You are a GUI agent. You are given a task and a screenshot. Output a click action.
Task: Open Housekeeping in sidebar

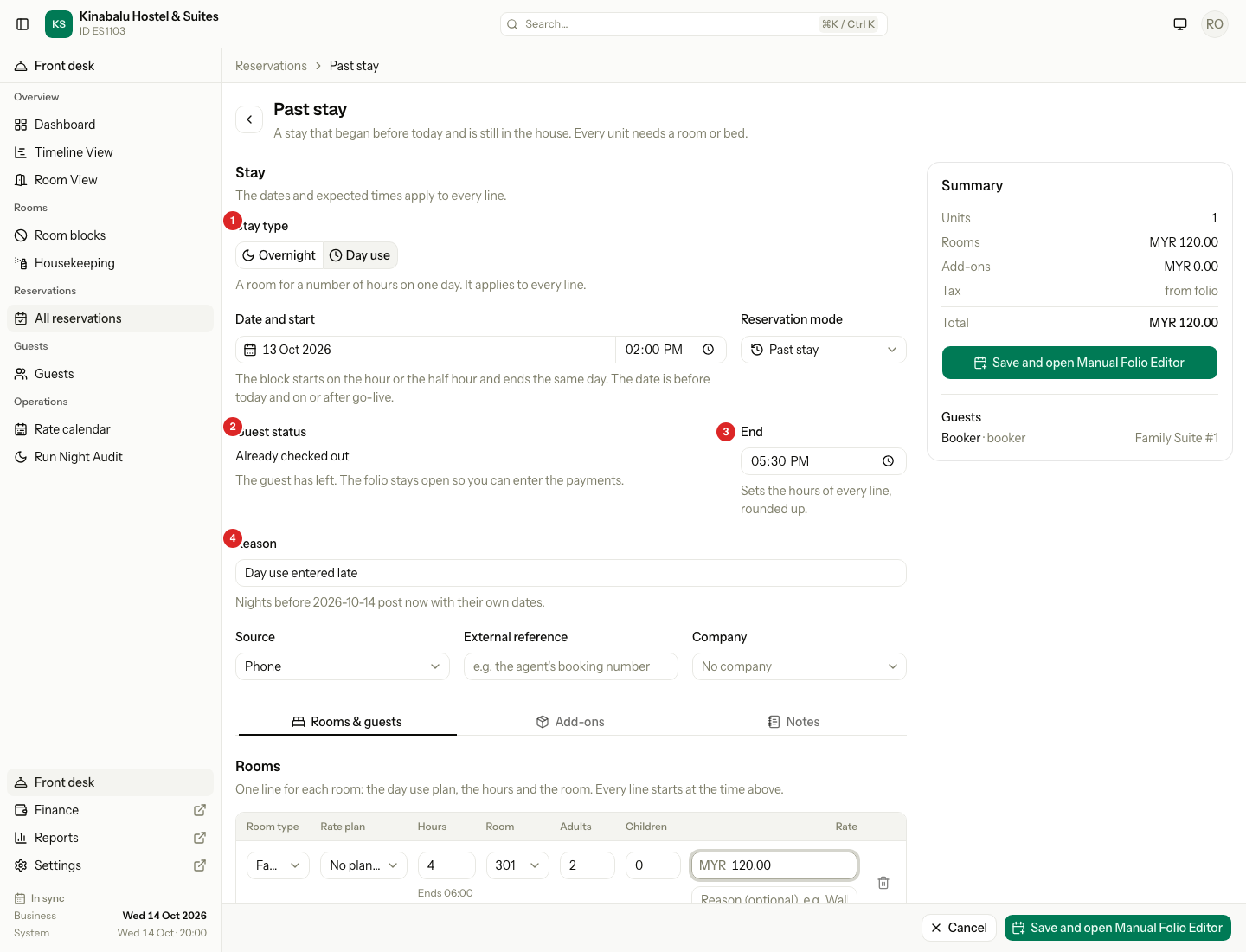click(110, 263)
